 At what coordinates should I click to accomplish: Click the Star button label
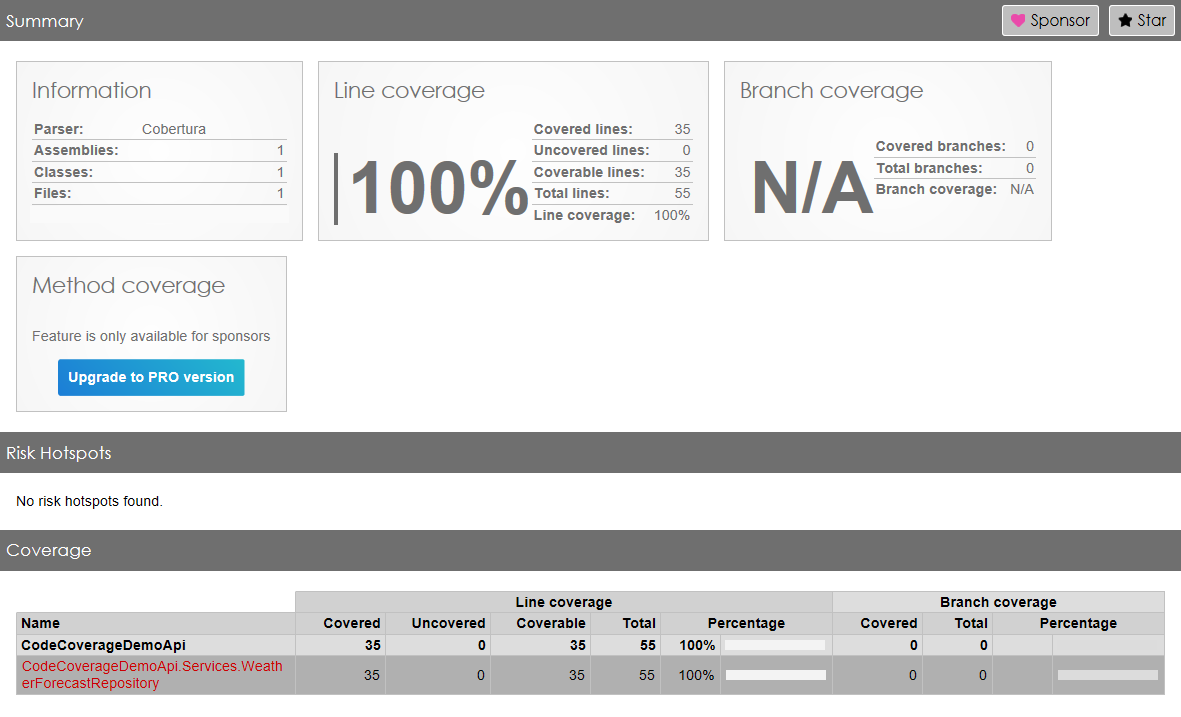1152,20
